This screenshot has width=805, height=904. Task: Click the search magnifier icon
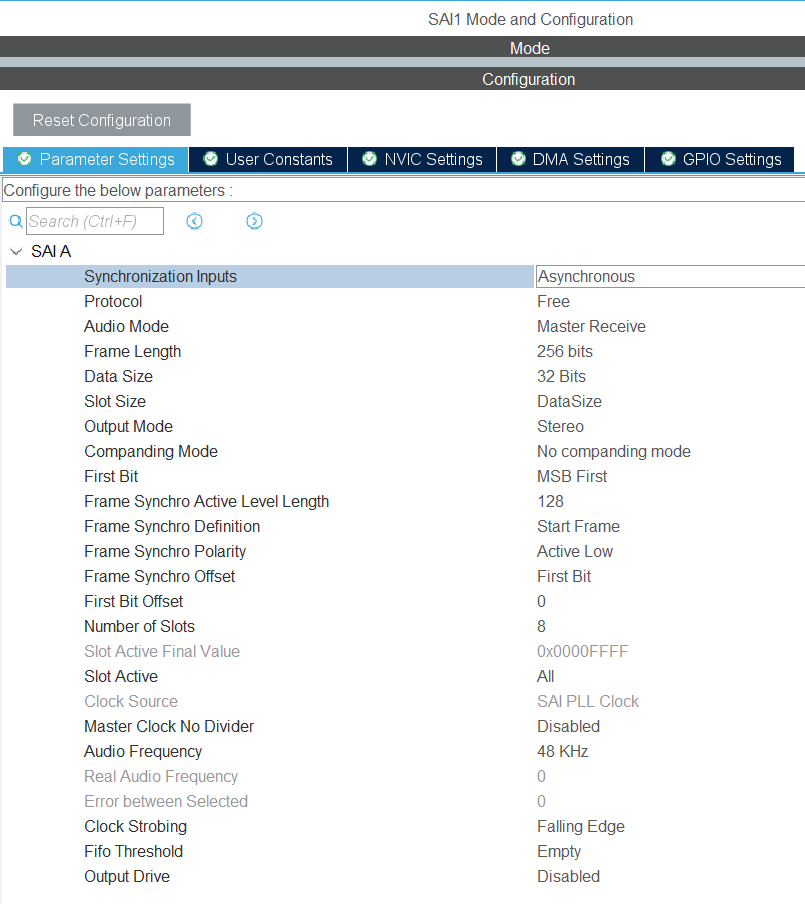click(16, 221)
